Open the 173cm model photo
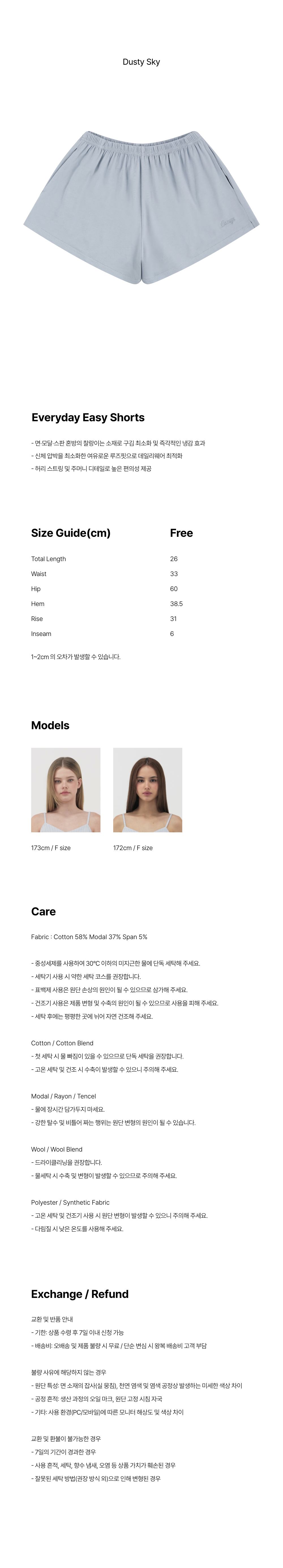Image resolution: width=283 pixels, height=1568 pixels. (x=66, y=790)
